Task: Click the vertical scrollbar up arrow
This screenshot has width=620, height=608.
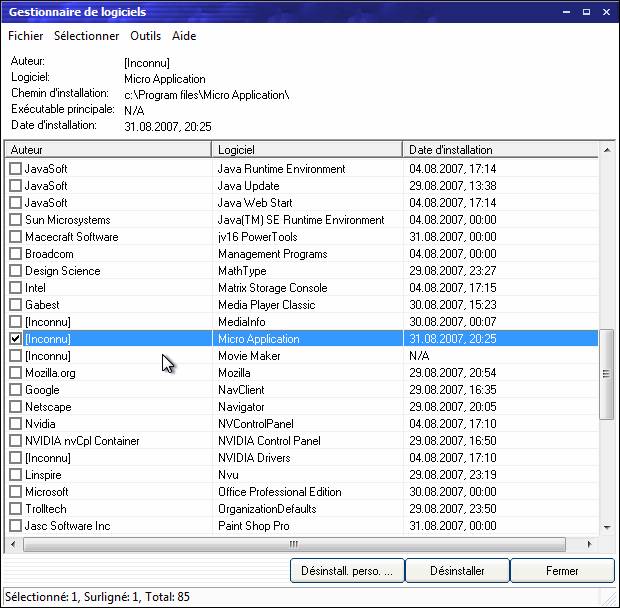Action: [607, 150]
